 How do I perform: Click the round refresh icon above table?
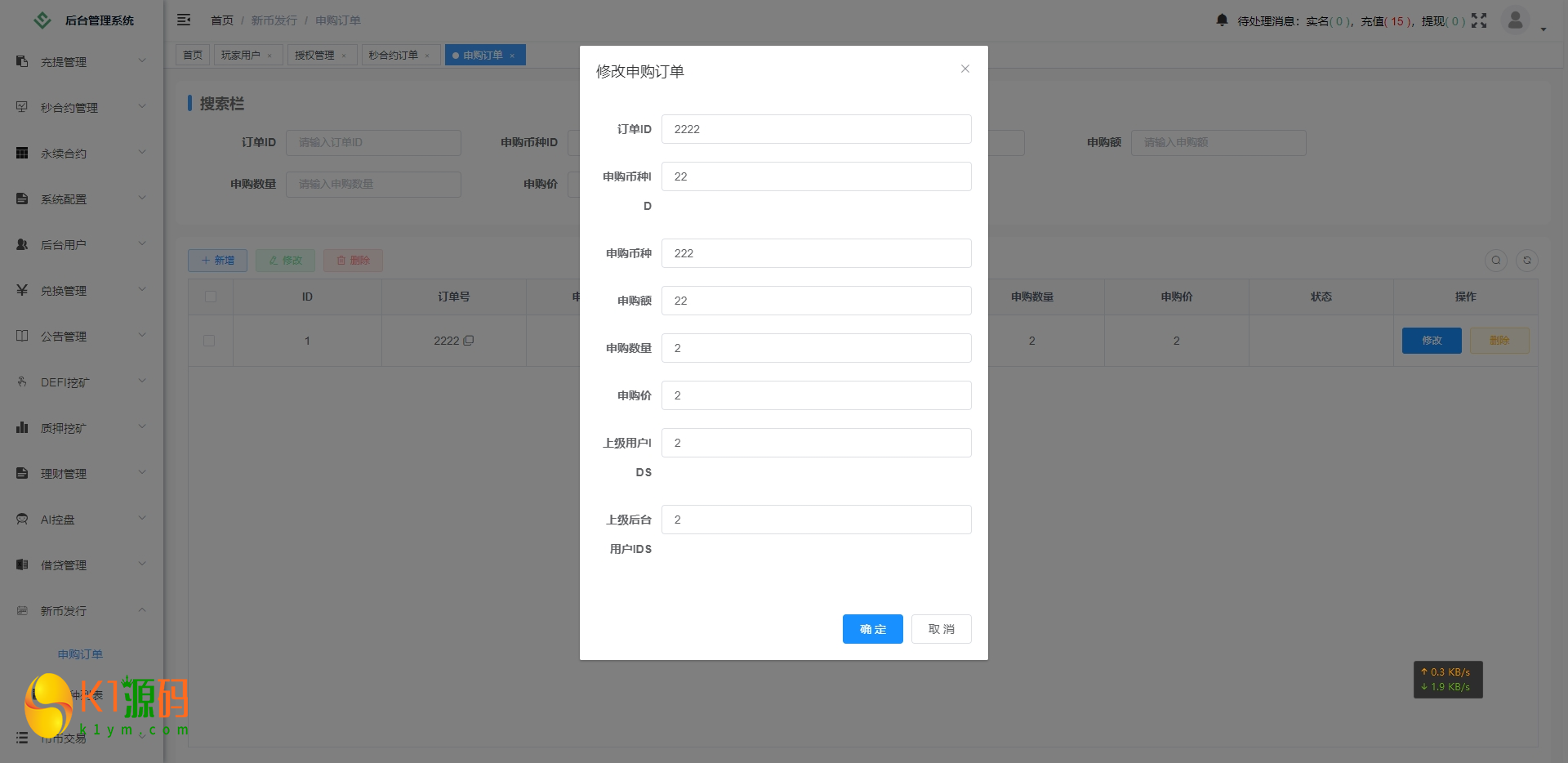pyautogui.click(x=1527, y=261)
